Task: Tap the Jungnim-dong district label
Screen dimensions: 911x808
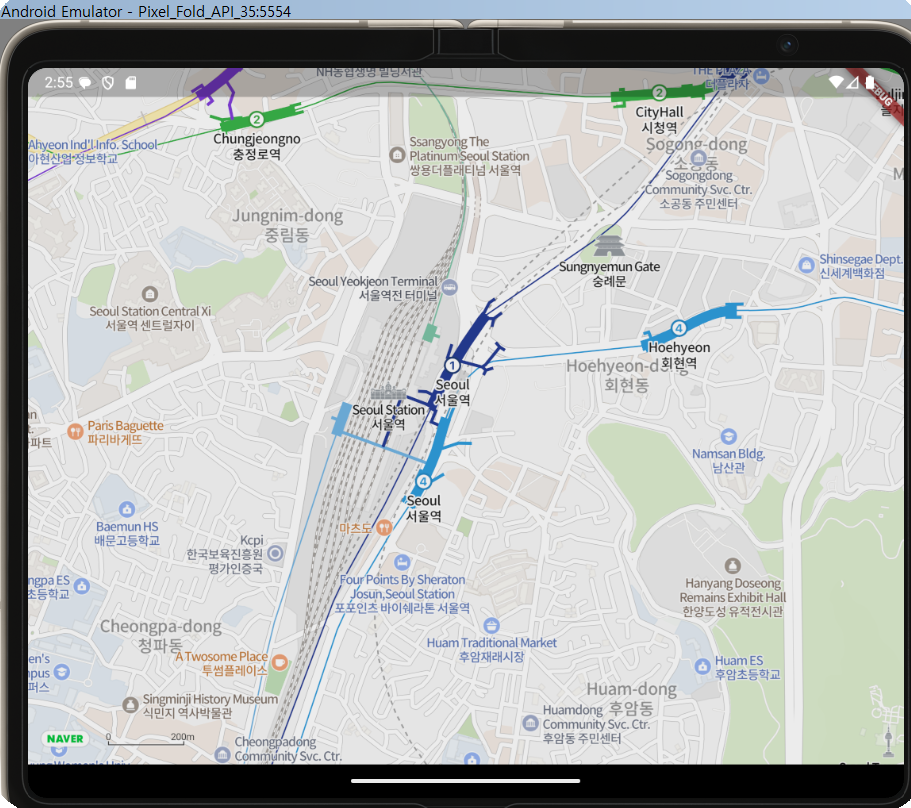Action: coord(288,225)
